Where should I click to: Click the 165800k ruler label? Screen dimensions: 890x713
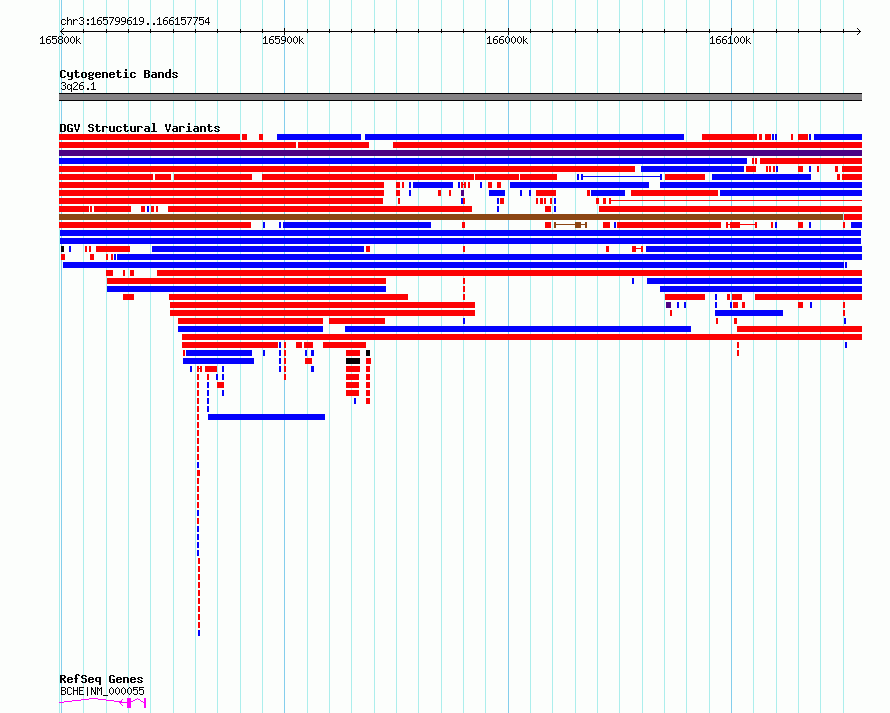click(x=60, y=40)
